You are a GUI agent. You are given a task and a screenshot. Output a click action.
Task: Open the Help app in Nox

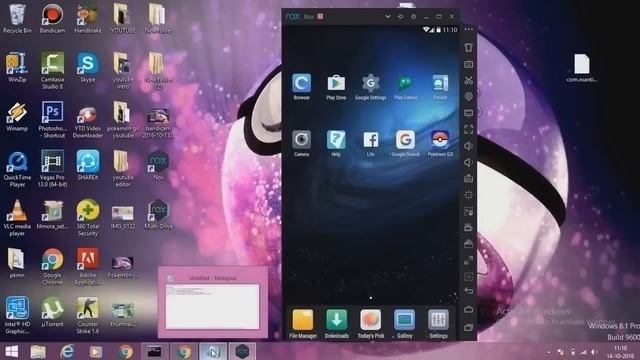pyautogui.click(x=336, y=143)
